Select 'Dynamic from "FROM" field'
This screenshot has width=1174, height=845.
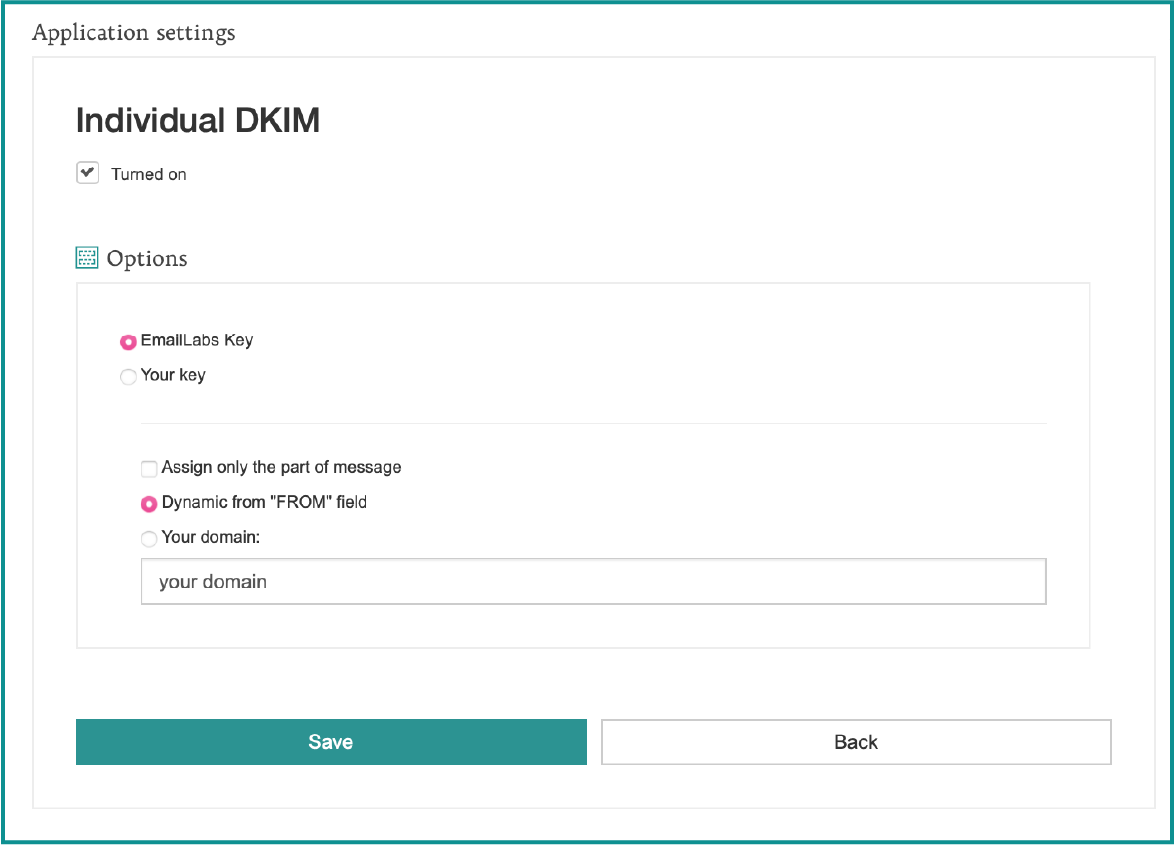click(148, 503)
